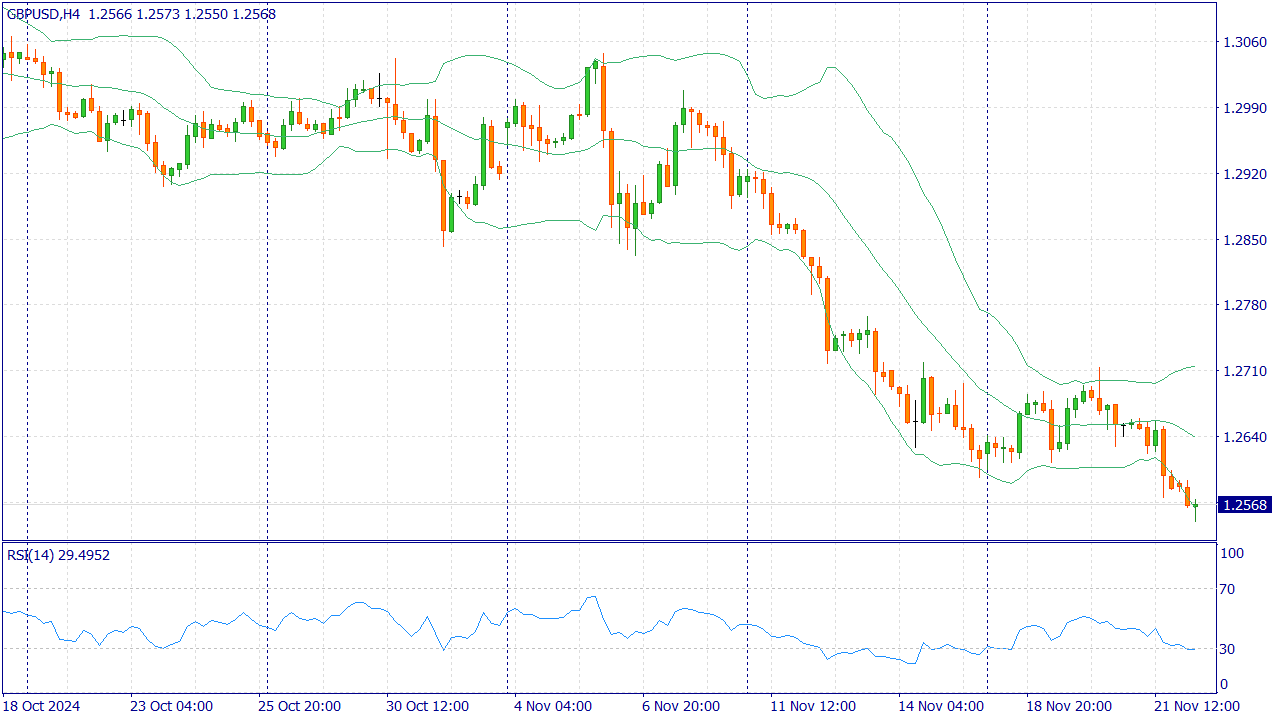Click the 1.2990 price axis label
1280x720 pixels.
click(1245, 108)
